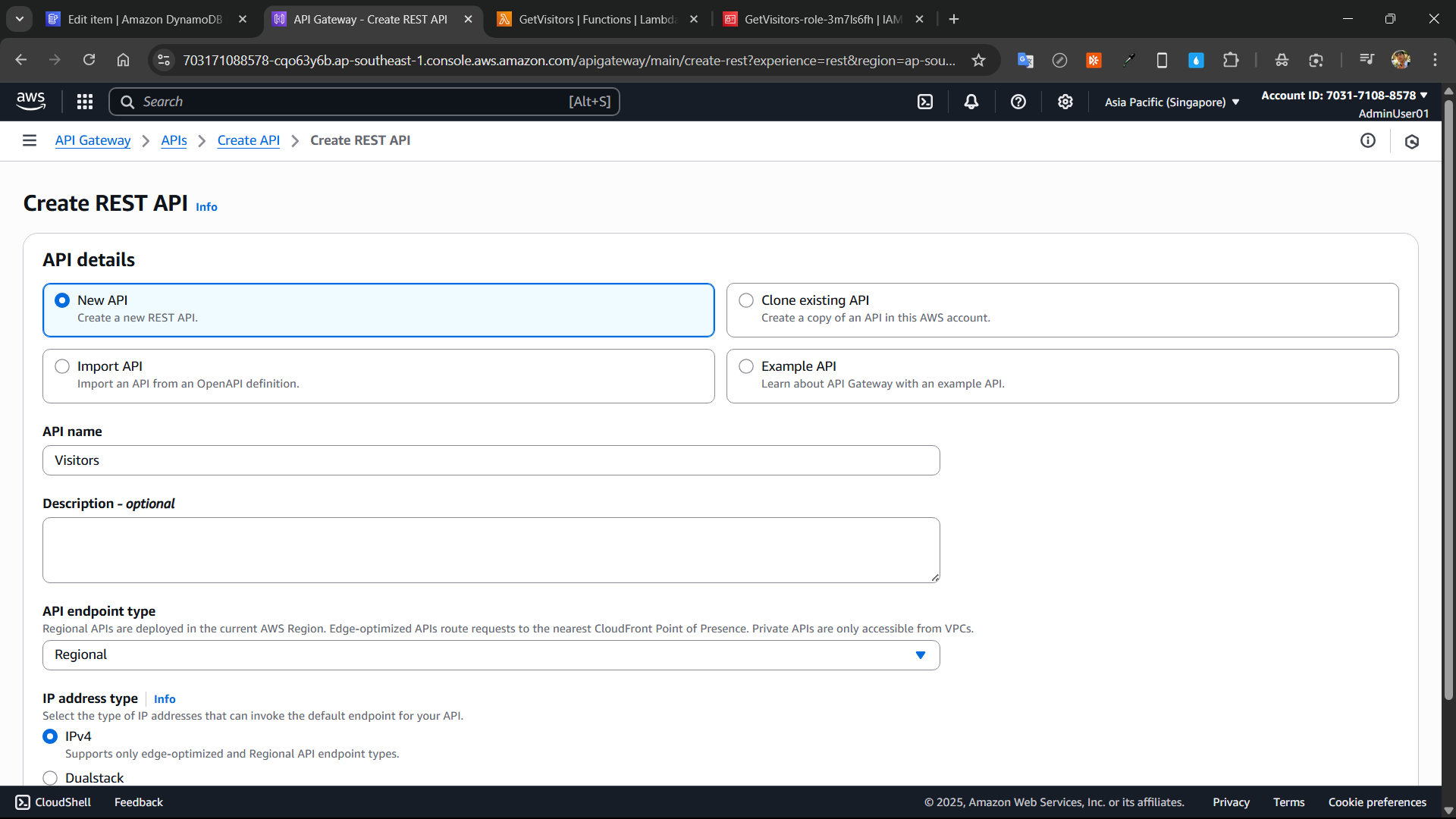Go back to the previous page
The width and height of the screenshot is (1456, 819).
(x=21, y=60)
